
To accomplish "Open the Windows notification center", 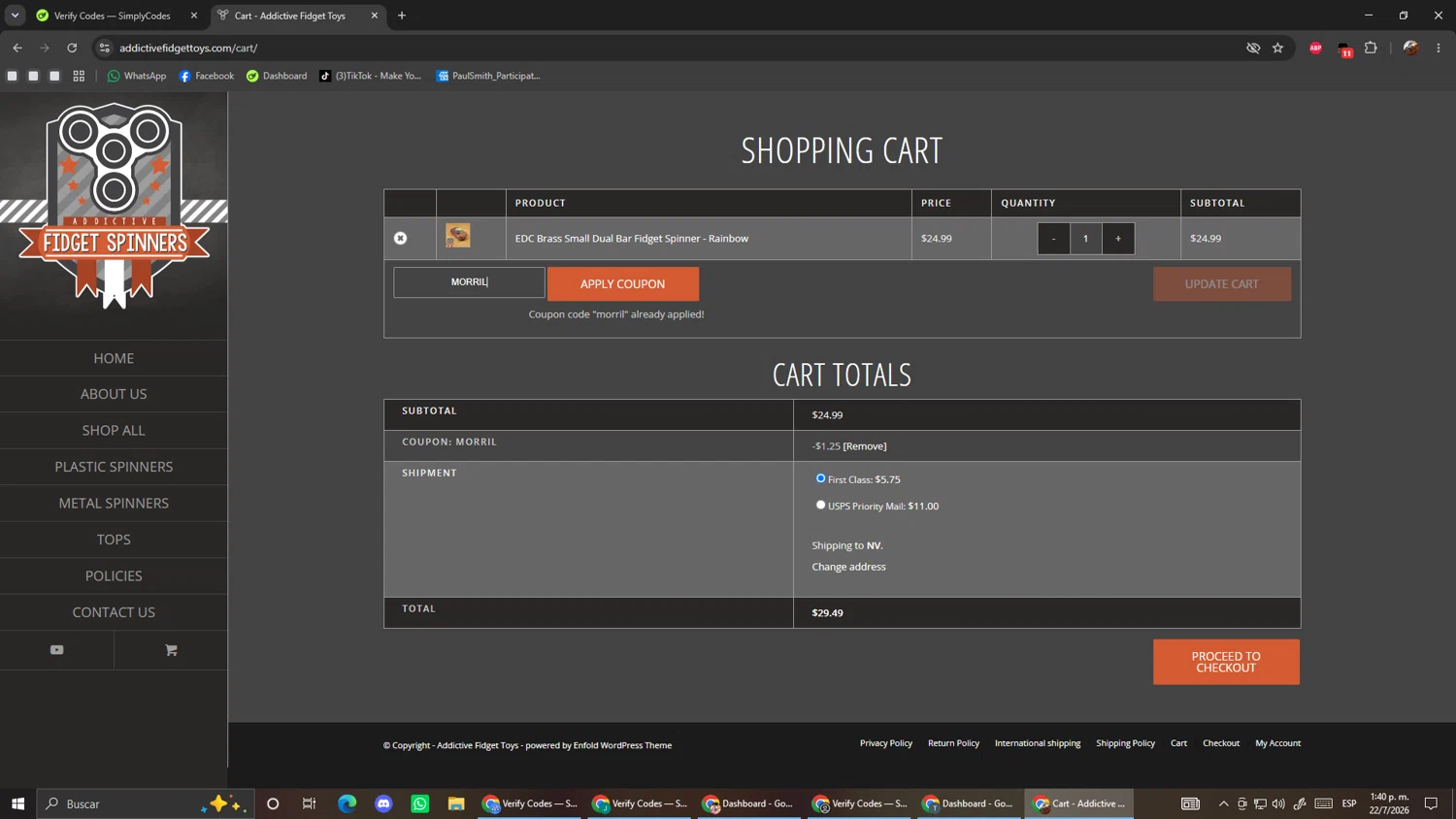I will click(1431, 803).
